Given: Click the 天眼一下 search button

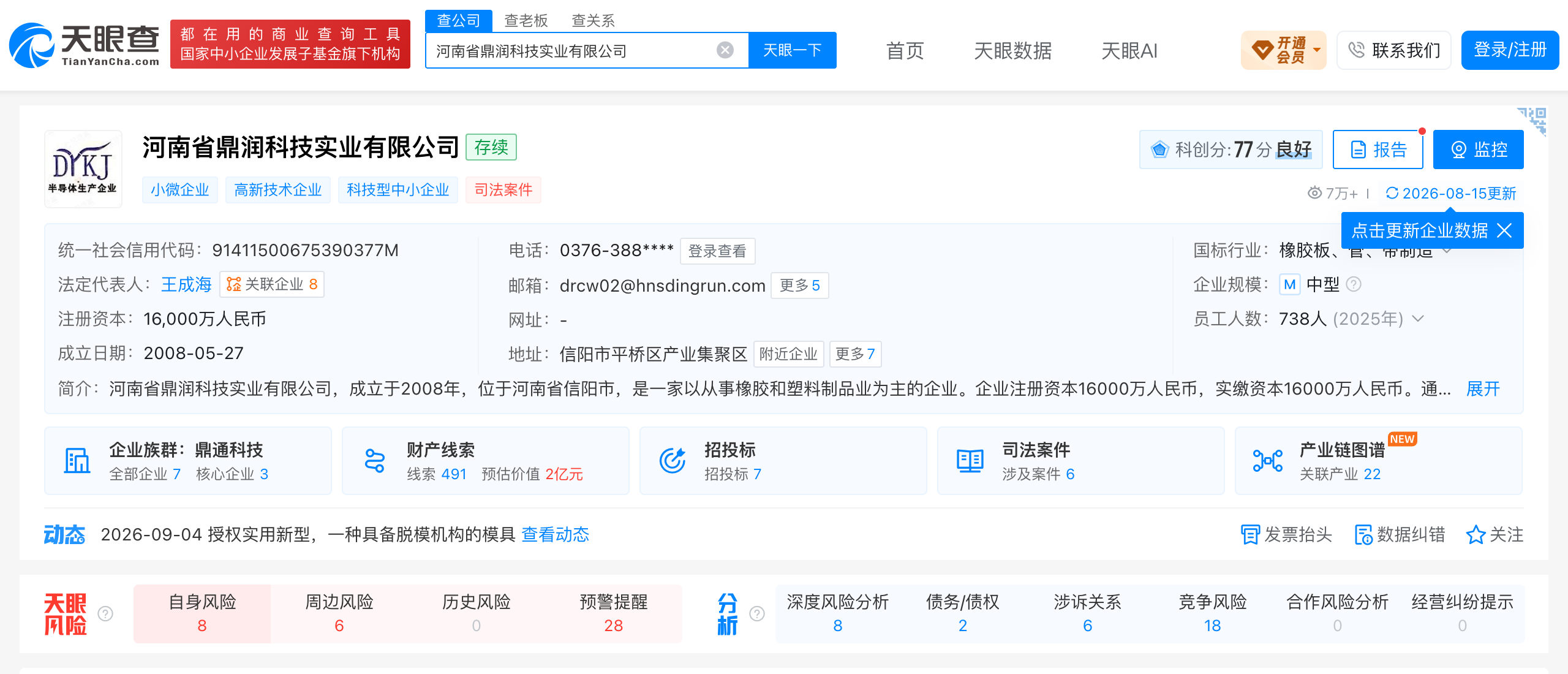Looking at the screenshot, I should pos(792,50).
